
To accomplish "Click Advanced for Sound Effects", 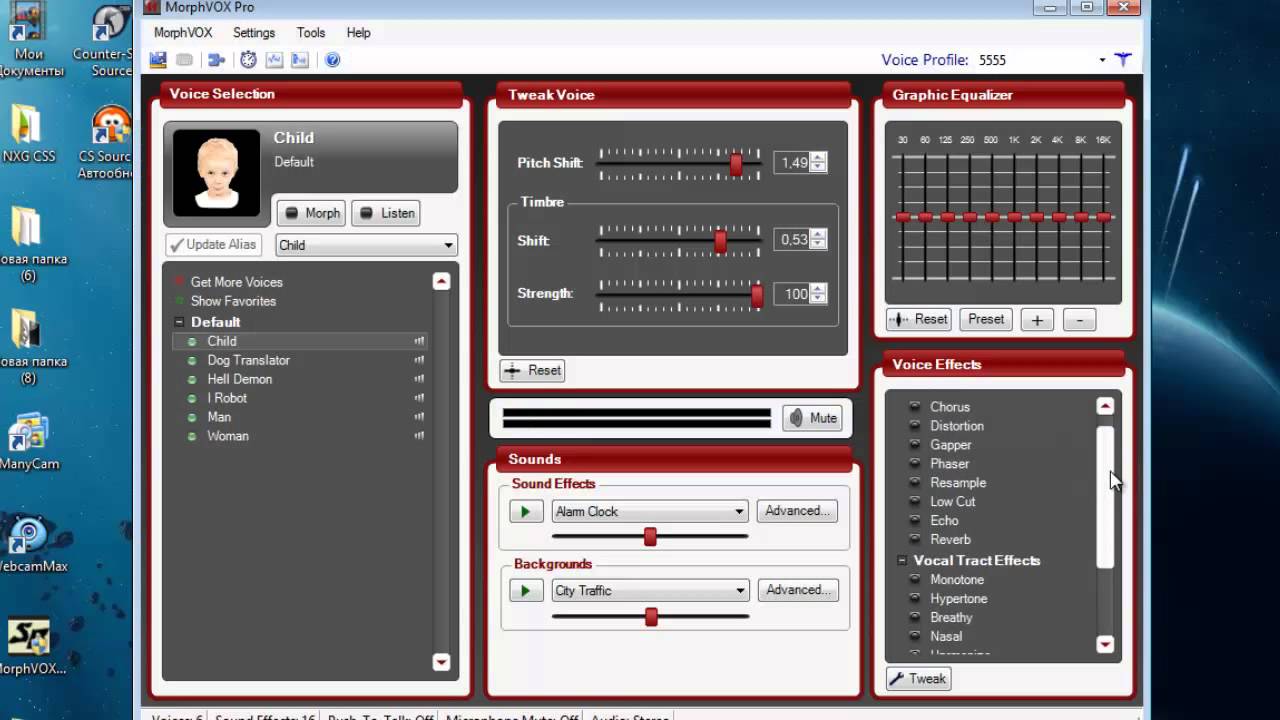I will (x=797, y=511).
